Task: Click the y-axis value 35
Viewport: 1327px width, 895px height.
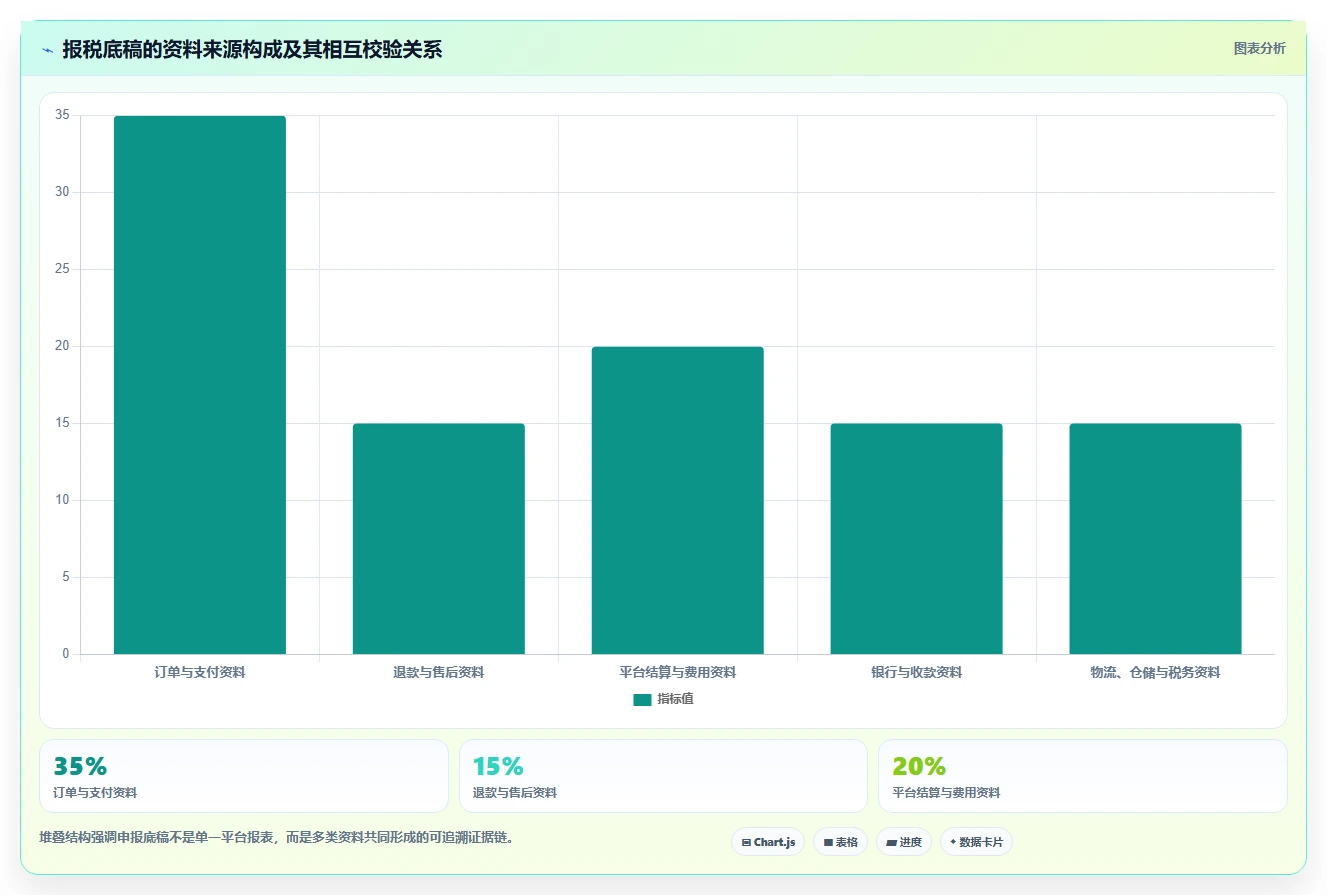Action: pos(63,115)
